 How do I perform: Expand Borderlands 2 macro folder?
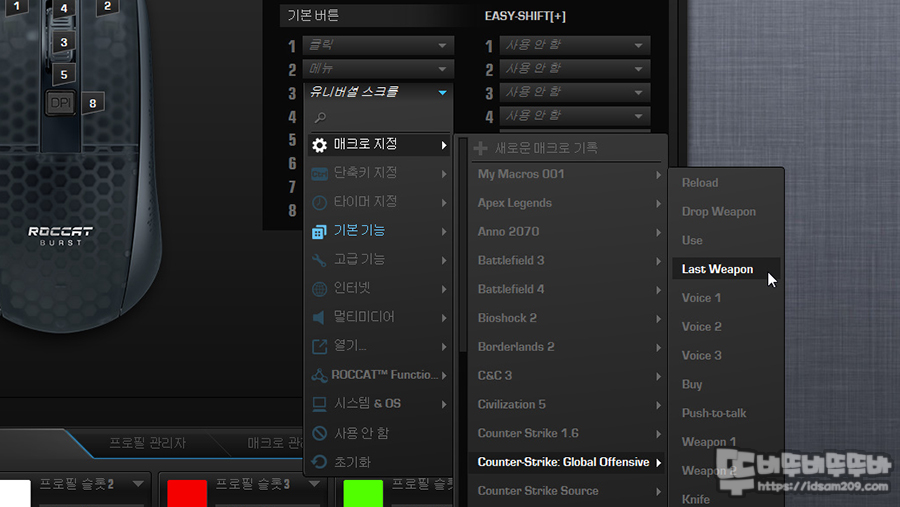568,347
